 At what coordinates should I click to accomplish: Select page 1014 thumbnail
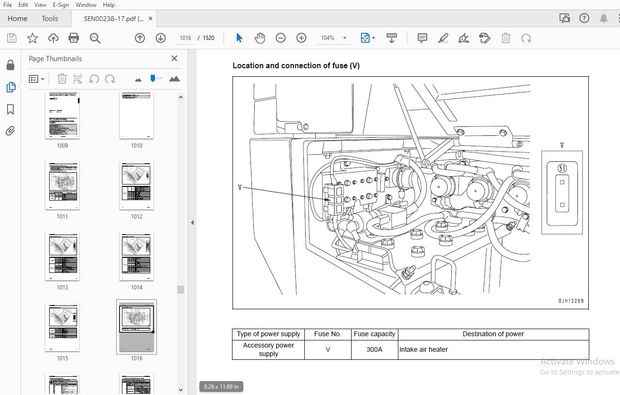pyautogui.click(x=136, y=256)
